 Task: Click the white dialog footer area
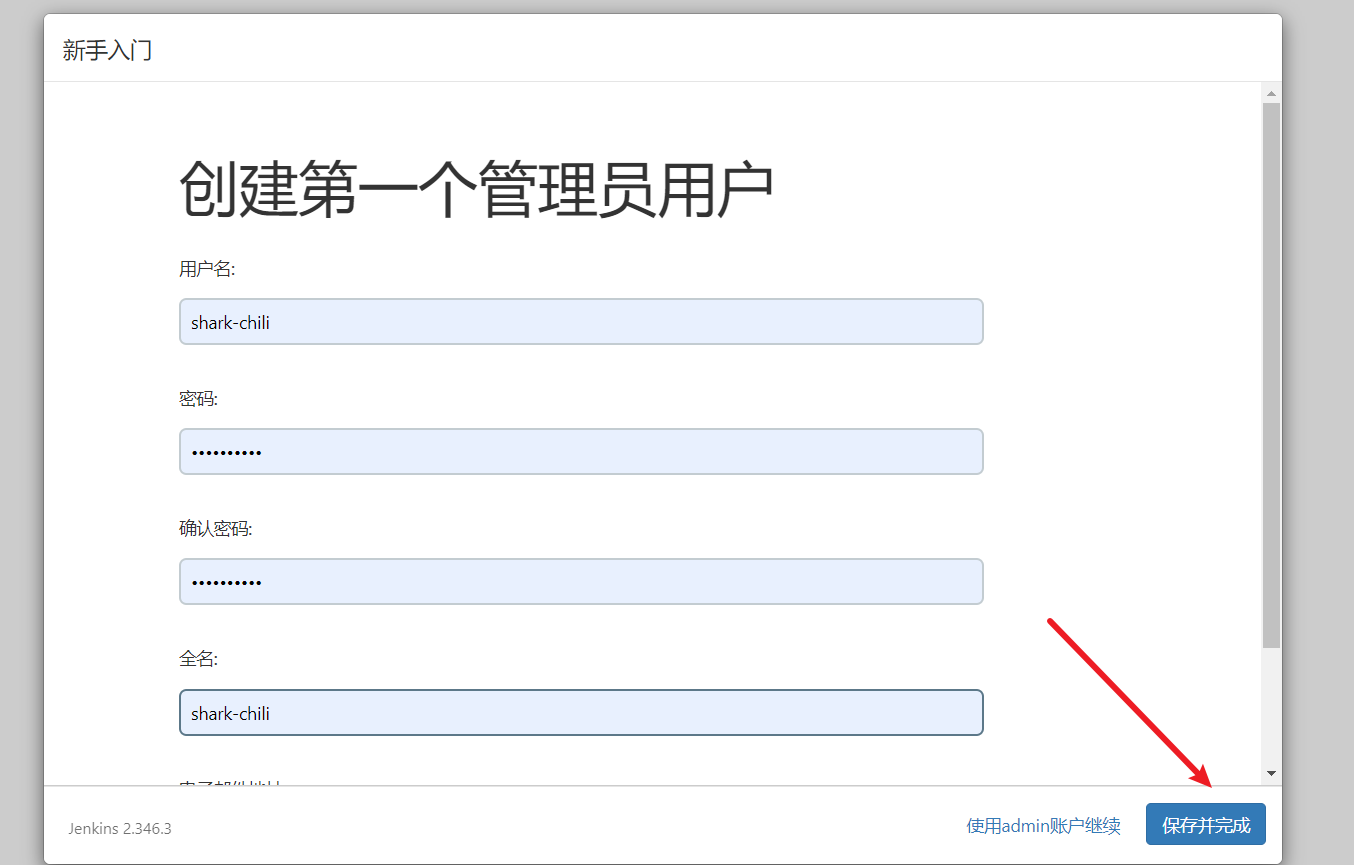600,824
